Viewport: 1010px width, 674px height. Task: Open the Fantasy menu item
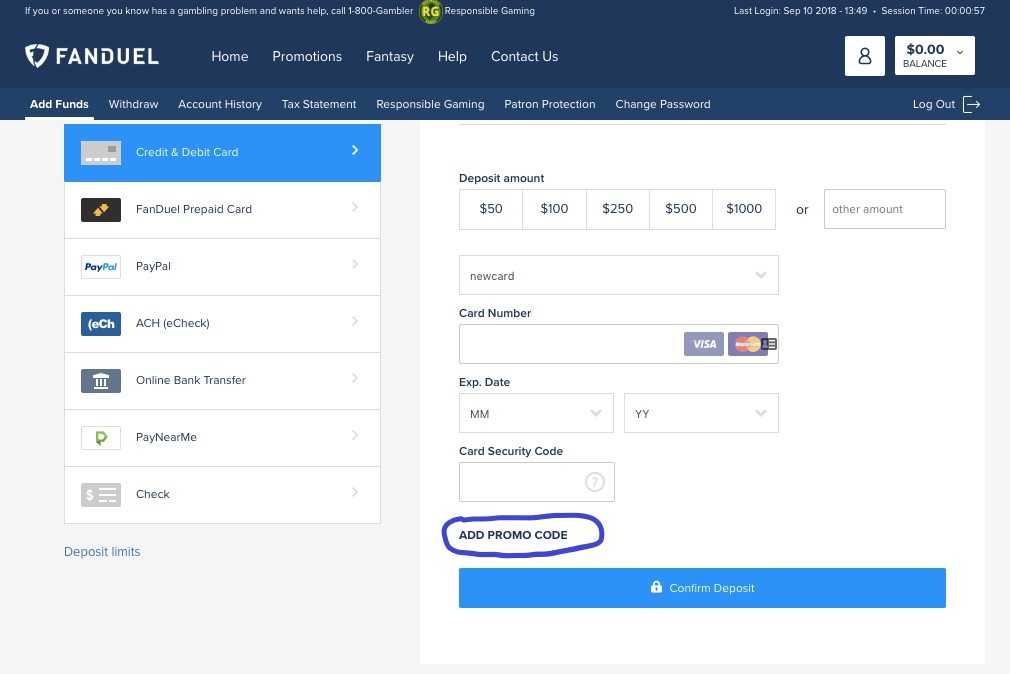pos(390,57)
